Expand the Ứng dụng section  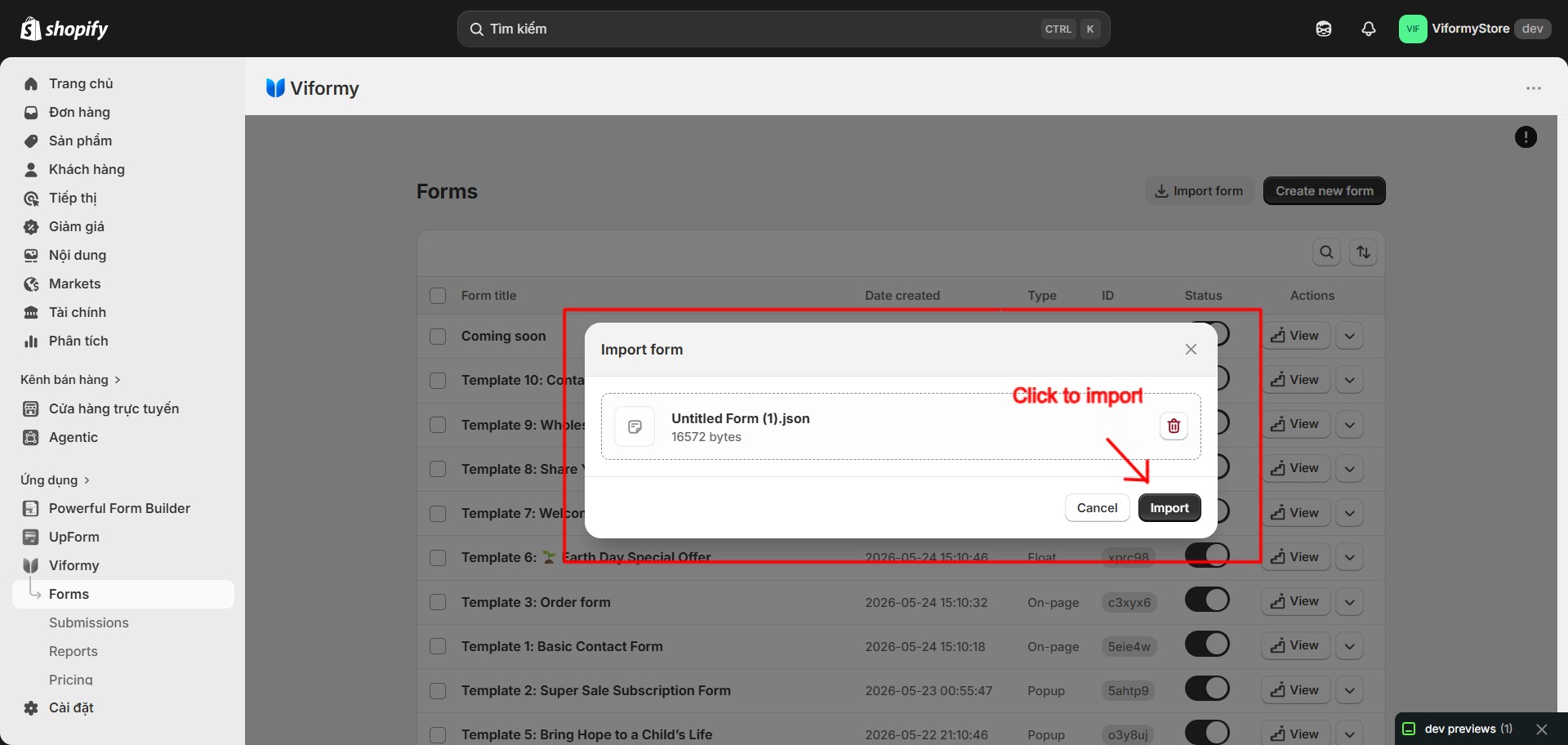[56, 480]
